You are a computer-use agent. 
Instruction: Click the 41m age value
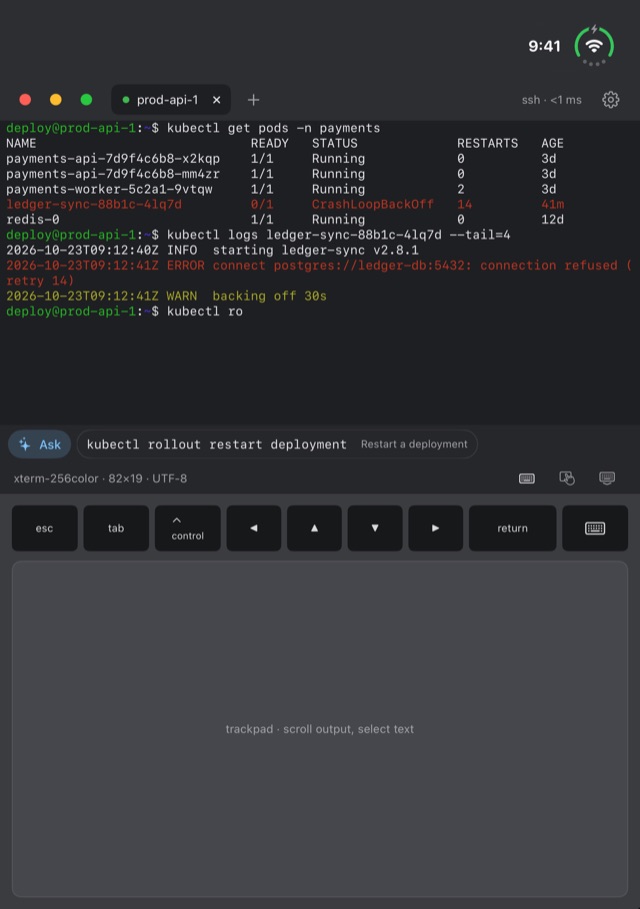pyautogui.click(x=552, y=204)
